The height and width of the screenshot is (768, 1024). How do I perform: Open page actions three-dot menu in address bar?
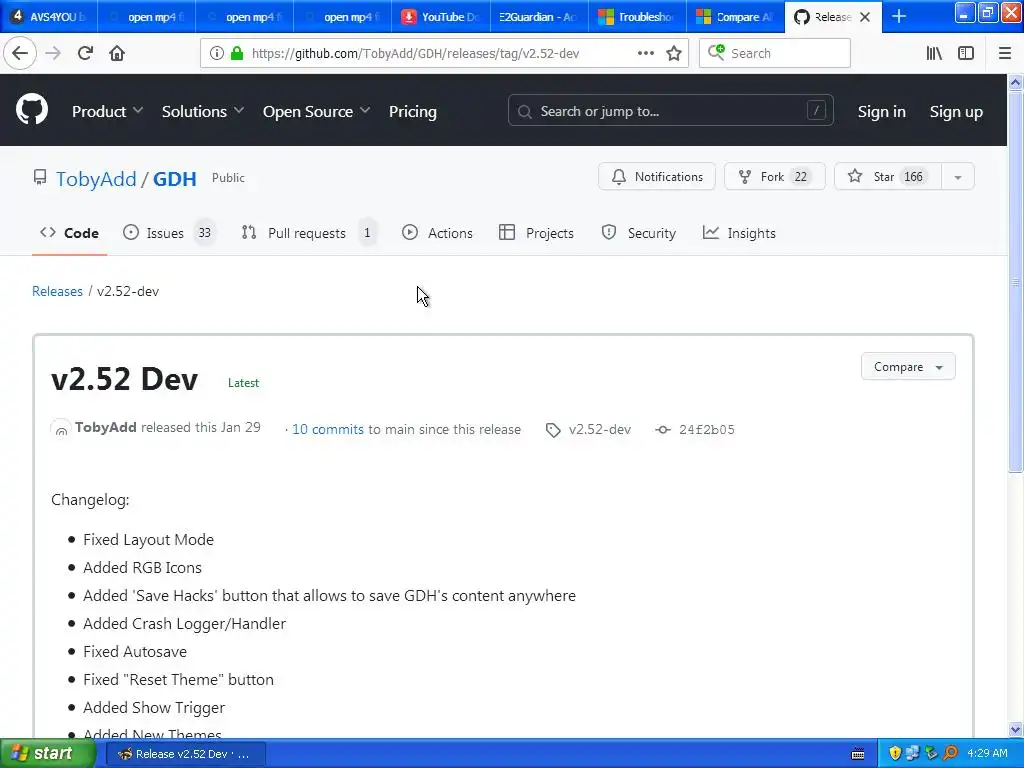click(645, 53)
